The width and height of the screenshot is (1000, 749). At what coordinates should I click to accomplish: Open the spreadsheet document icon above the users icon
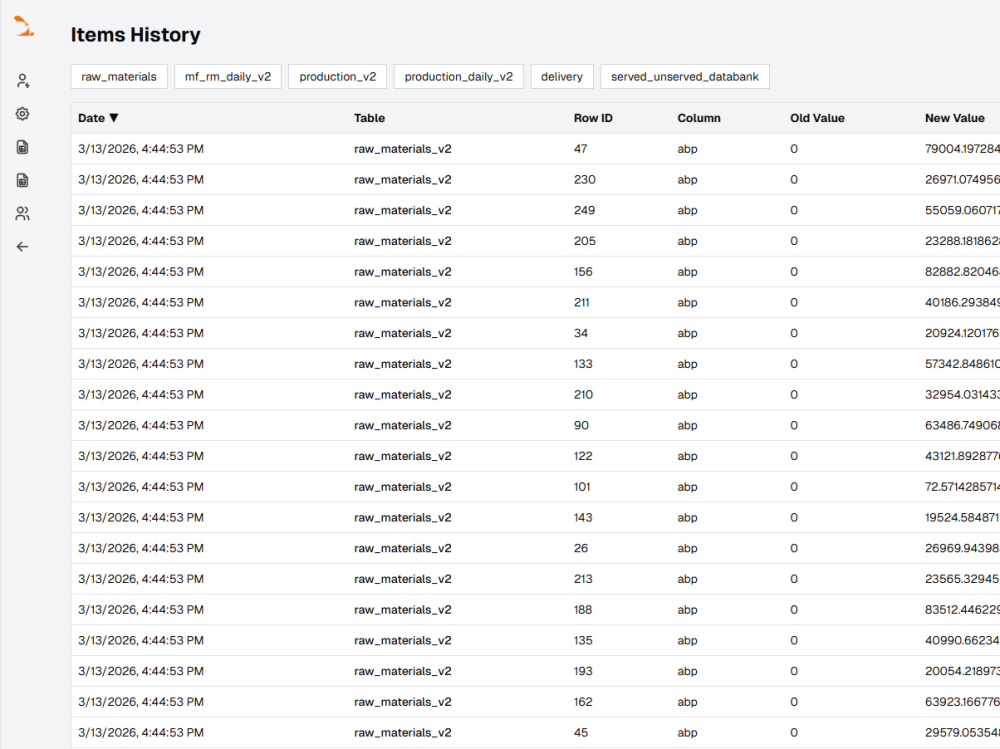coord(22,180)
